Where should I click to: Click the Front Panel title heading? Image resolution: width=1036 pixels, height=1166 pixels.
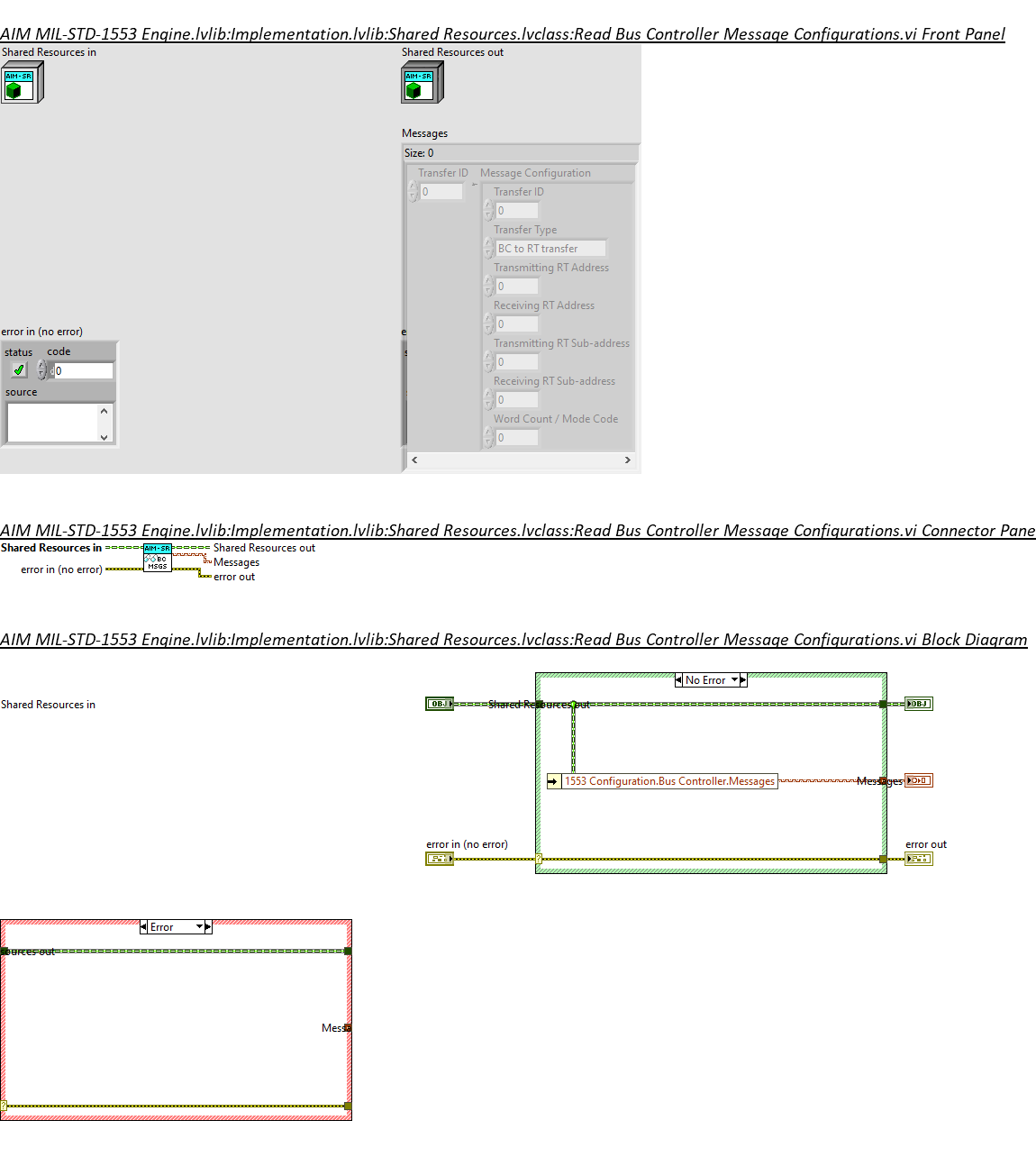point(503,34)
